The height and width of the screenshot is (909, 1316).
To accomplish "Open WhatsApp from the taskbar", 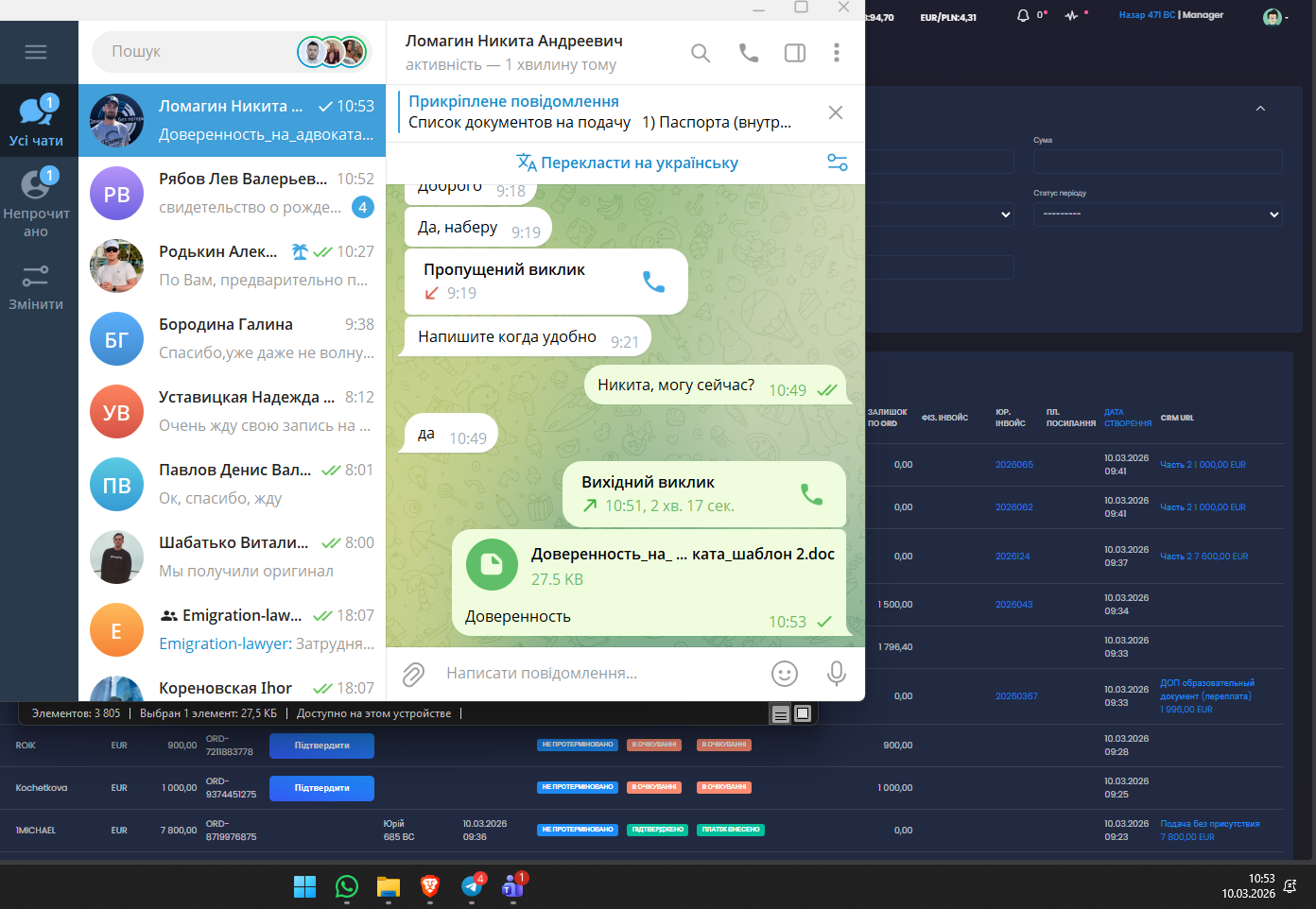I will [x=347, y=886].
